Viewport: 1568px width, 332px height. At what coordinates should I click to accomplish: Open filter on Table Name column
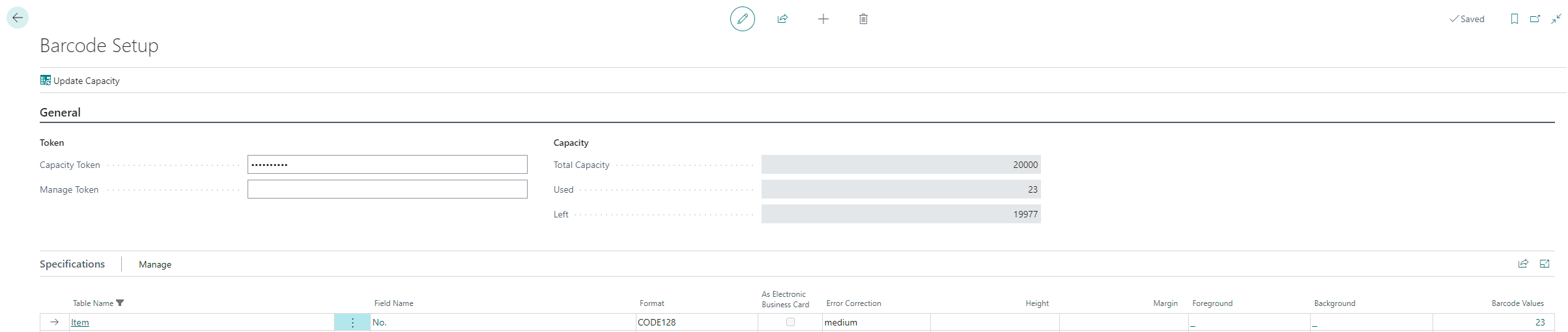[x=120, y=303]
